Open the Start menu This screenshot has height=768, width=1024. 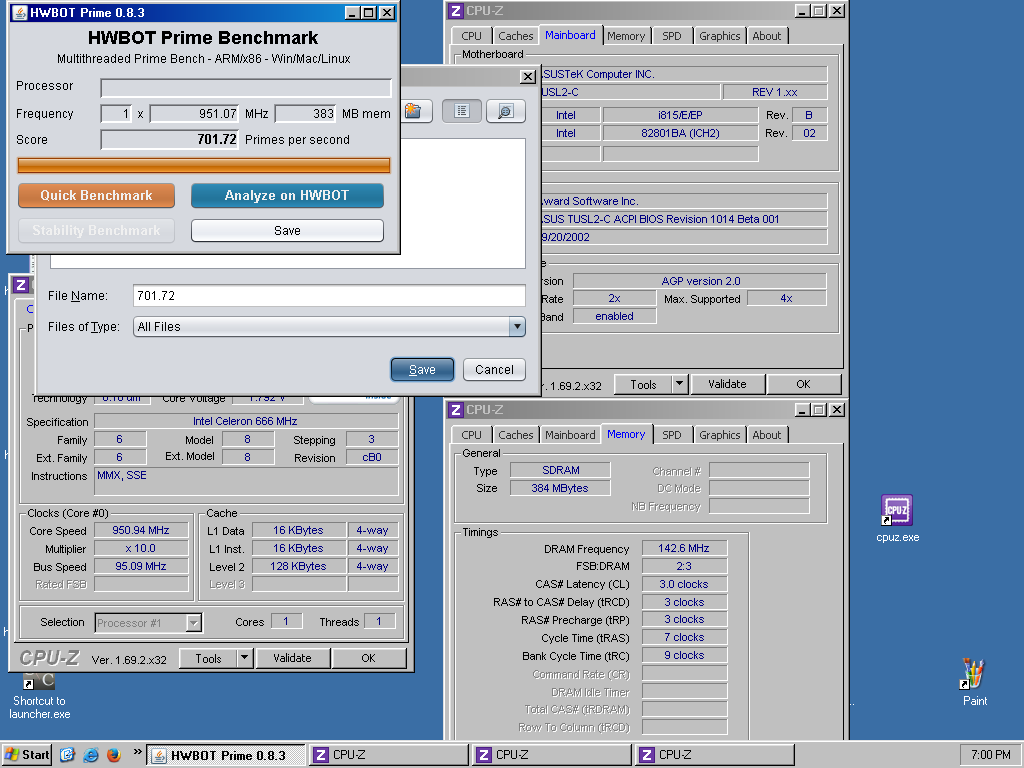[x=27, y=755]
